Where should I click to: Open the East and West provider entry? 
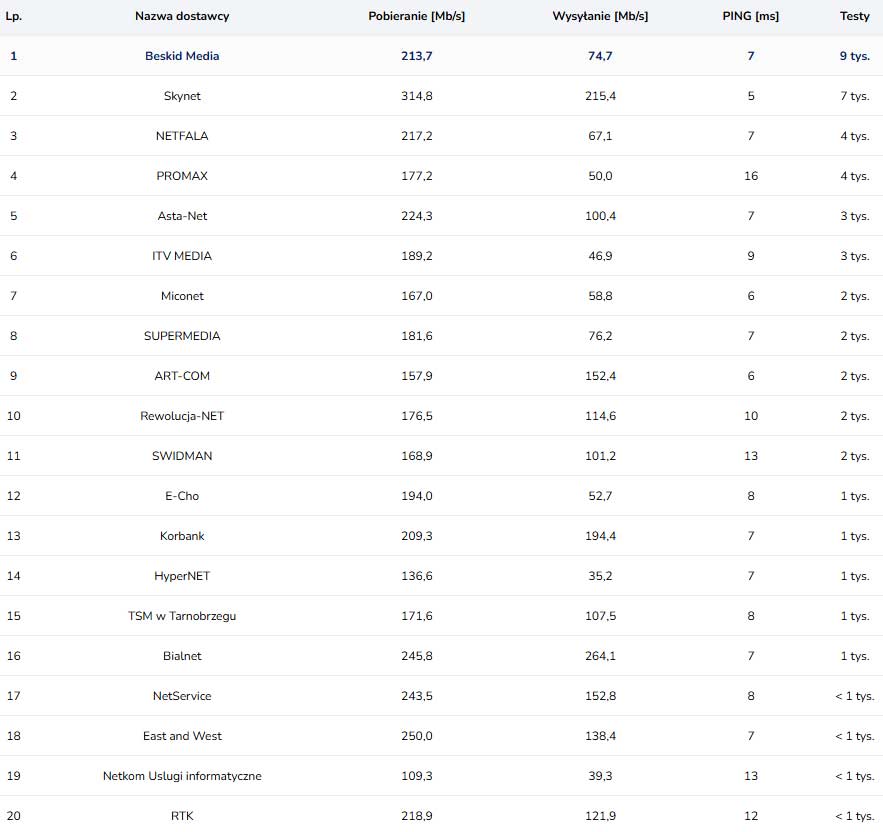click(182, 736)
